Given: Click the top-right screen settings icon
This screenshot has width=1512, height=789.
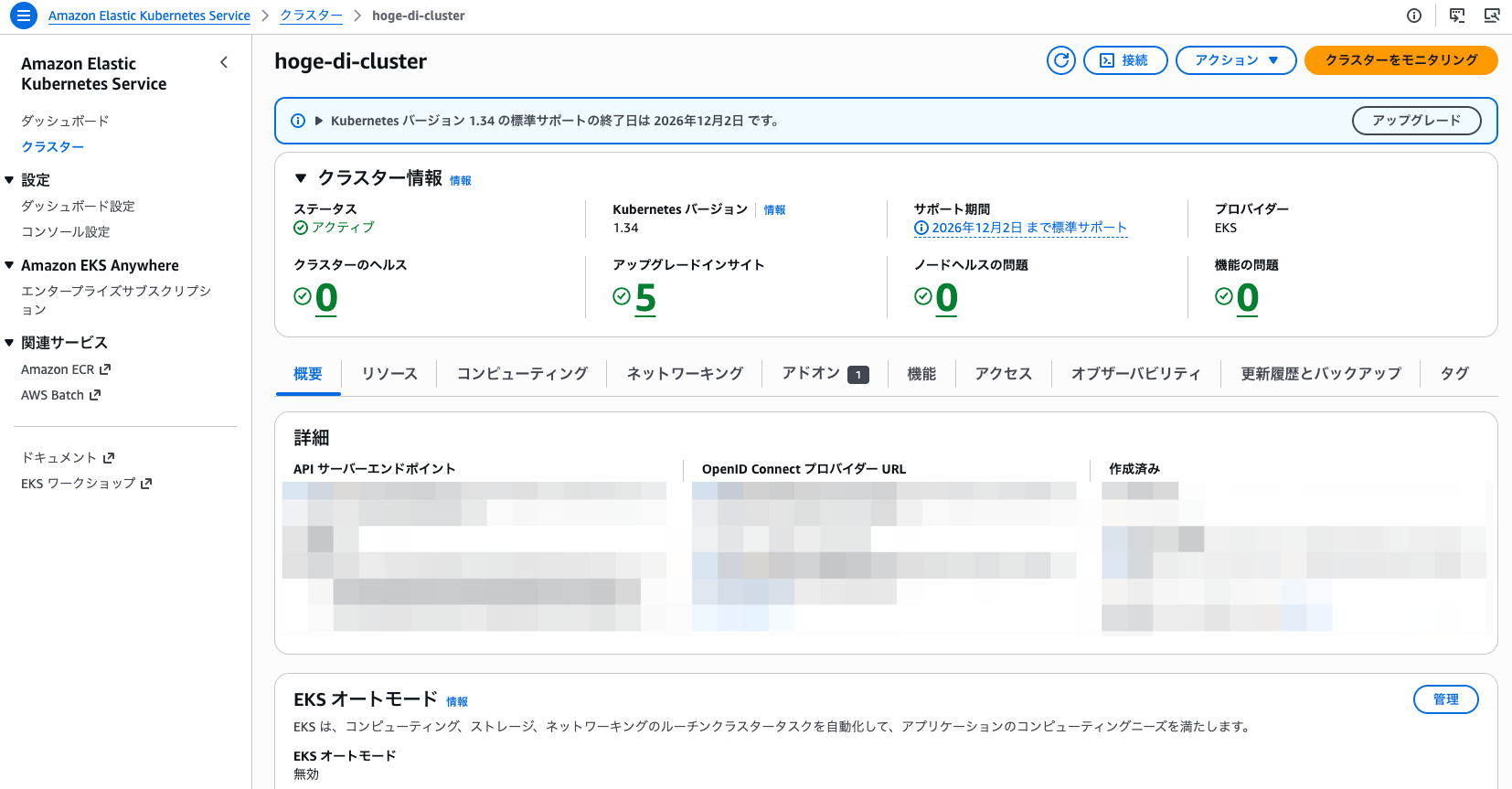Looking at the screenshot, I should pos(1492,16).
